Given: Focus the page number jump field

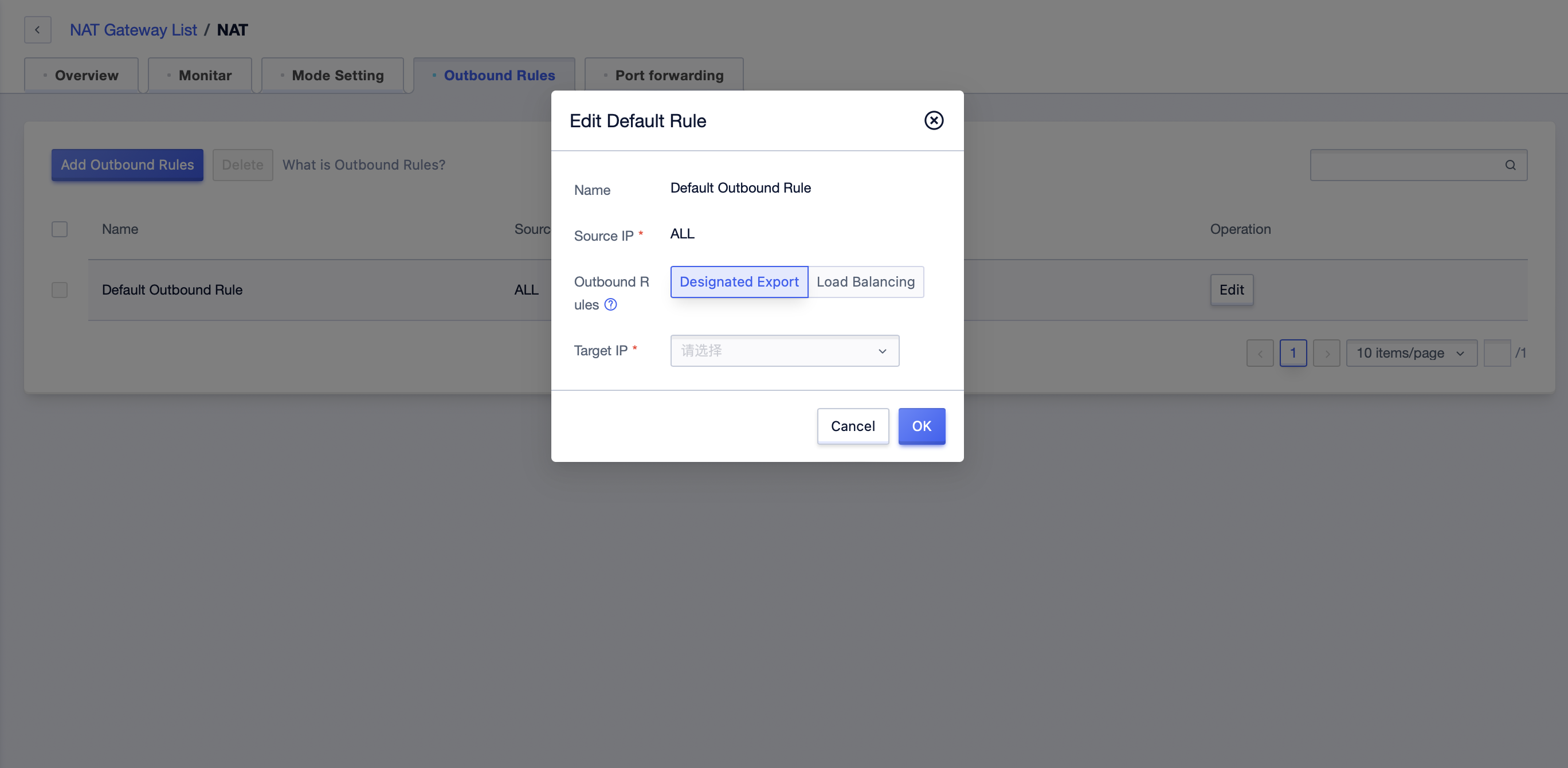Looking at the screenshot, I should pyautogui.click(x=1497, y=353).
